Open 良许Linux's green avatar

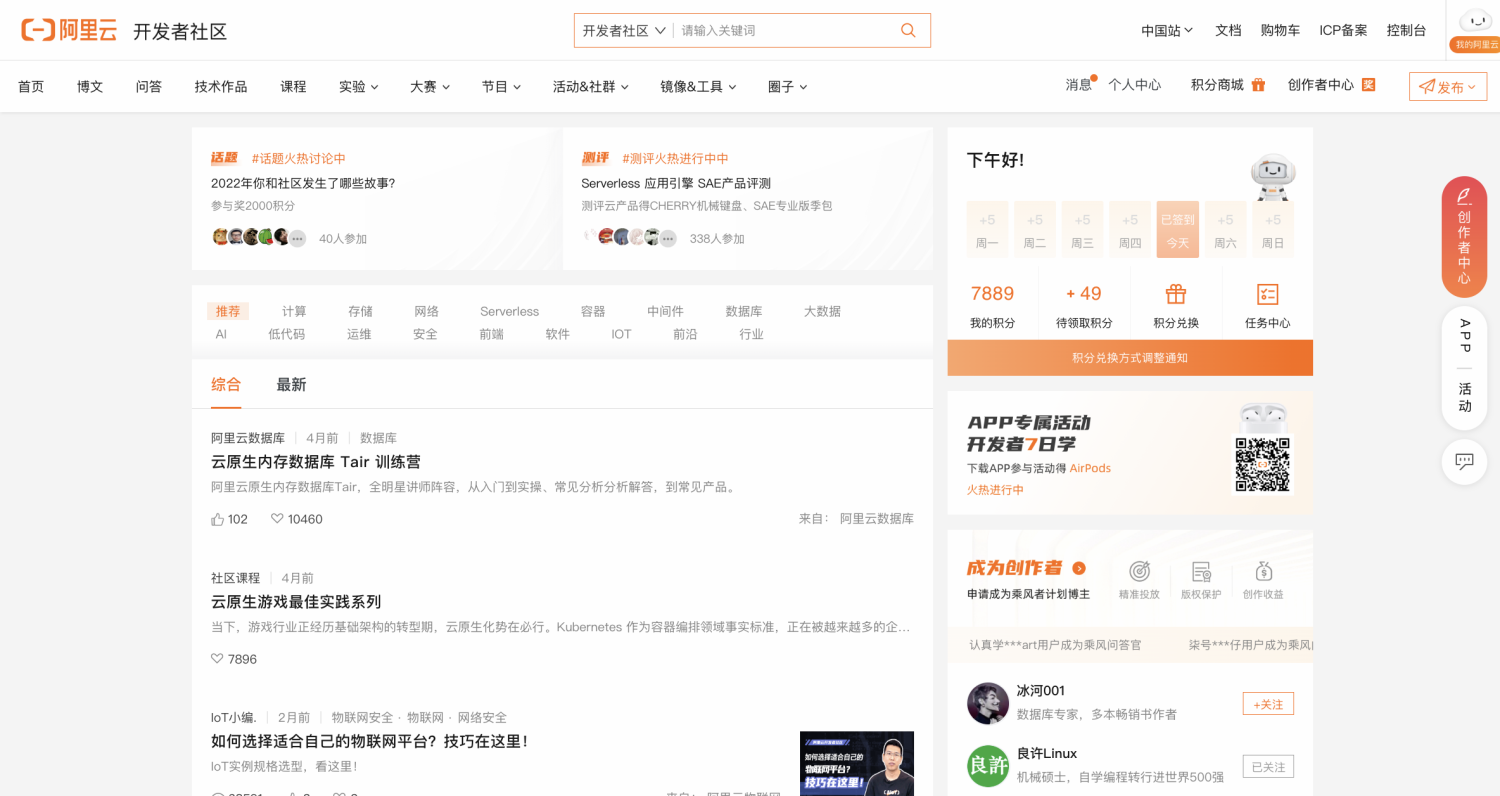click(x=988, y=766)
